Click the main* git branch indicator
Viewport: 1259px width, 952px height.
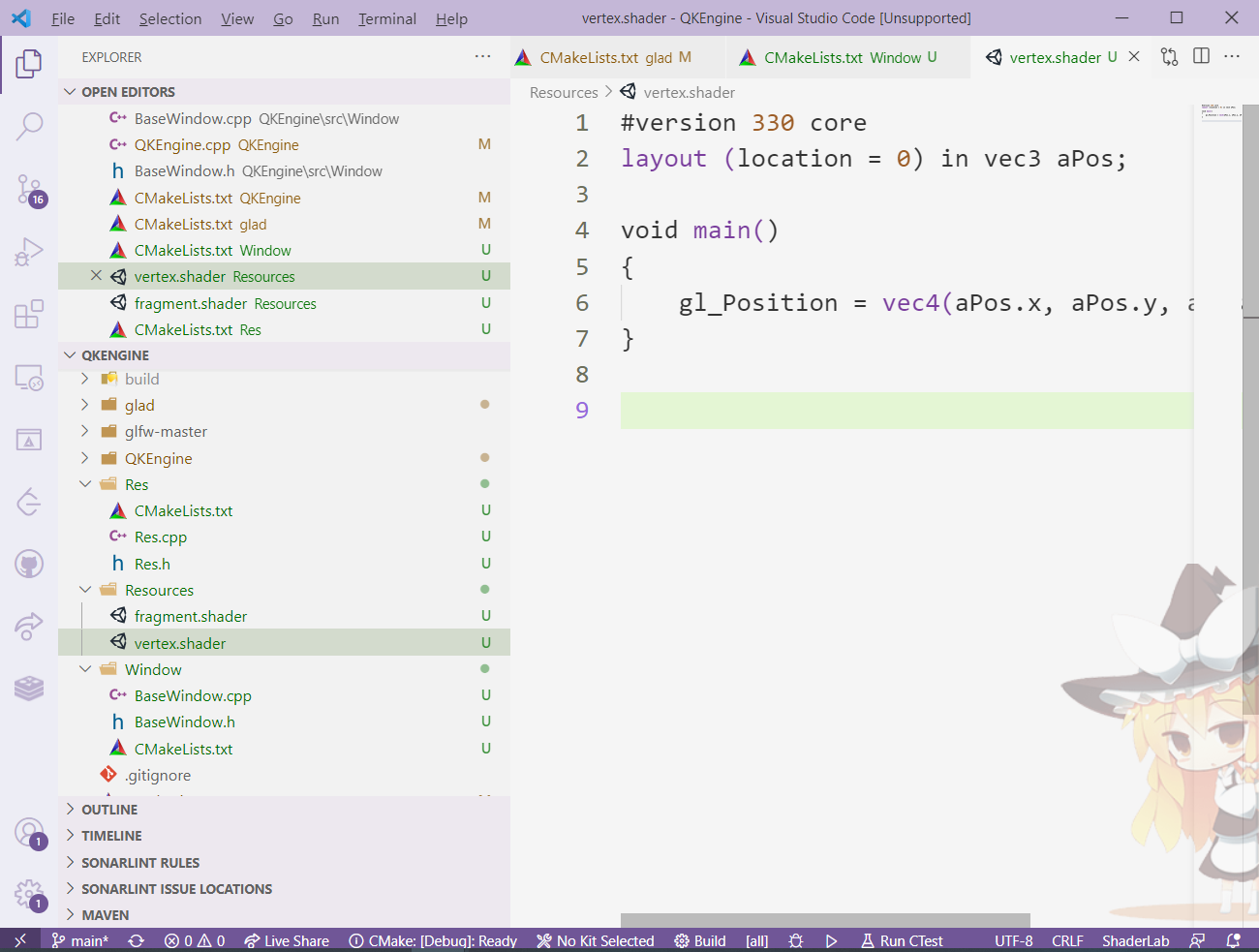(x=80, y=940)
